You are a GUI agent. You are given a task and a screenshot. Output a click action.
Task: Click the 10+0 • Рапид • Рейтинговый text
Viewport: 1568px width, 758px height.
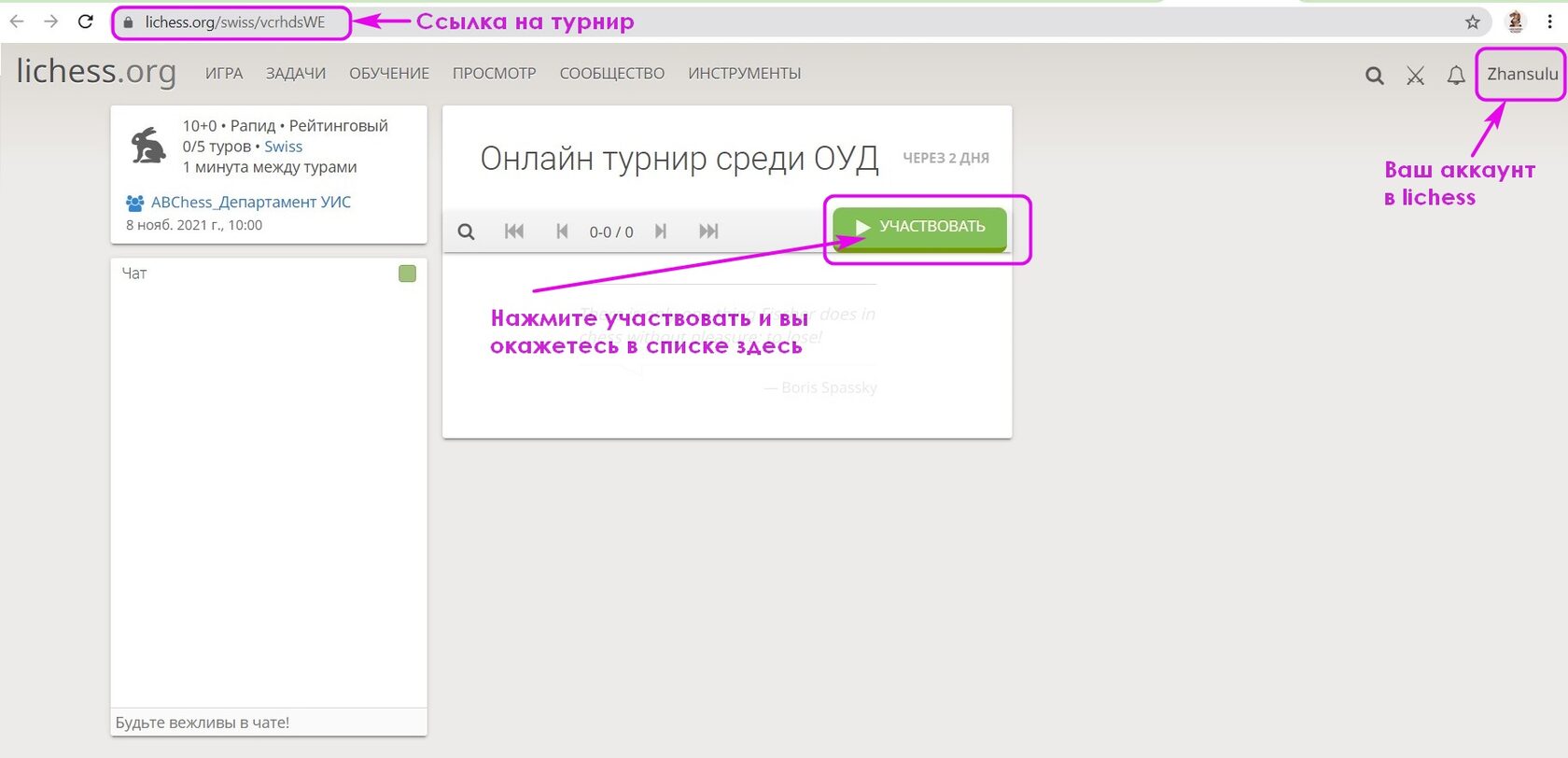(x=286, y=126)
